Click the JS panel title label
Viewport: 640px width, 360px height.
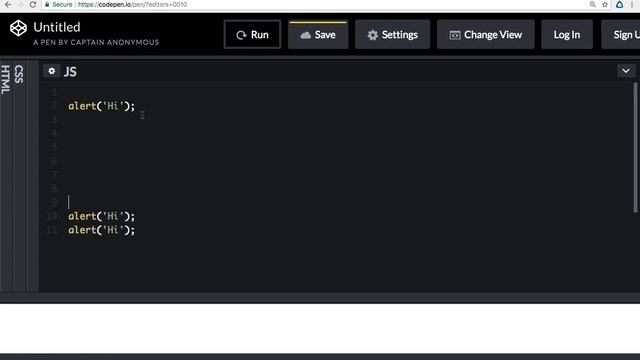pos(70,72)
